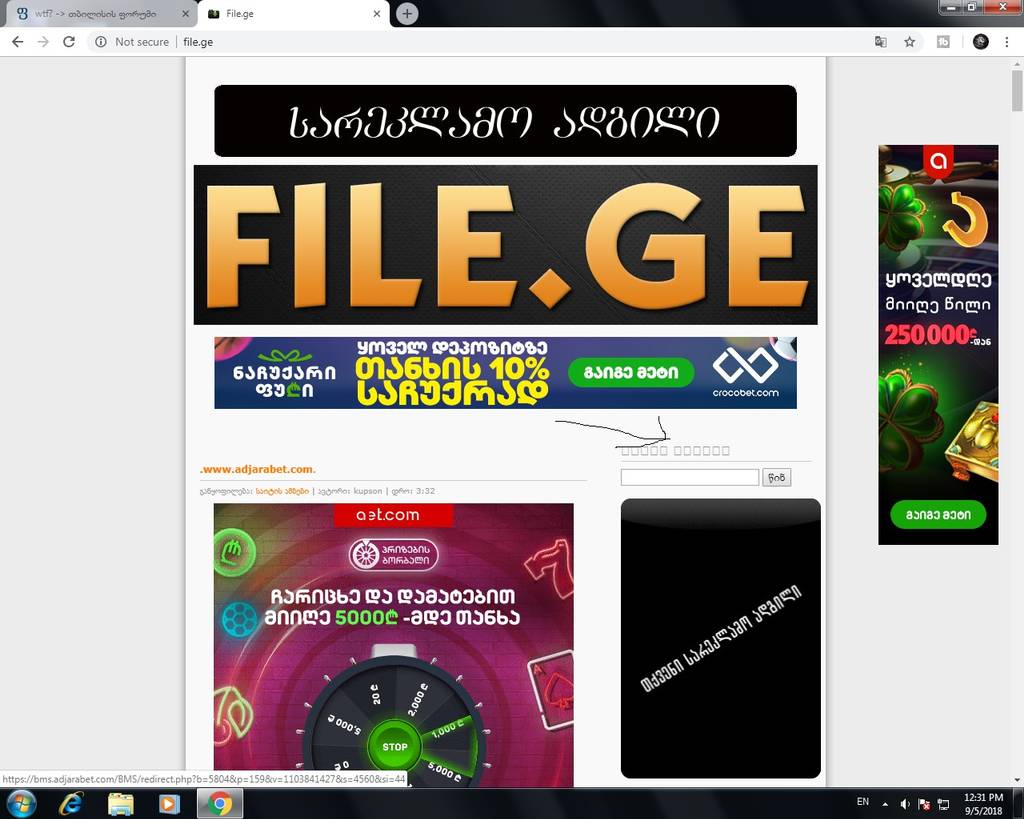Click orange category link under post title
This screenshot has width=1024, height=819.
282,491
